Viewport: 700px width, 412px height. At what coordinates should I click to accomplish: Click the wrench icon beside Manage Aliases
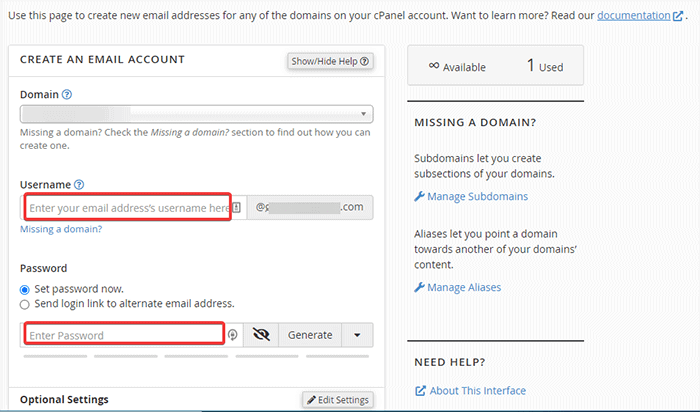click(419, 288)
